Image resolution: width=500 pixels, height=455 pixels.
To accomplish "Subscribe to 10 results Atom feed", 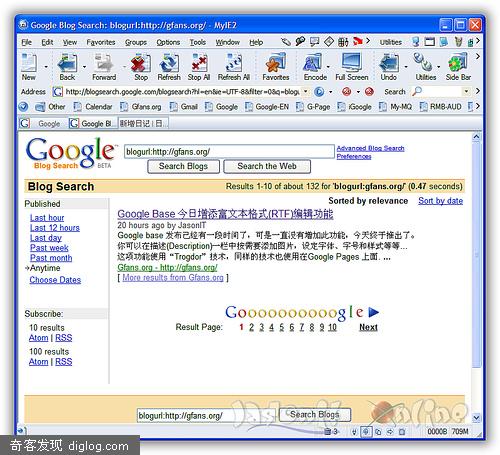I will (x=38, y=338).
